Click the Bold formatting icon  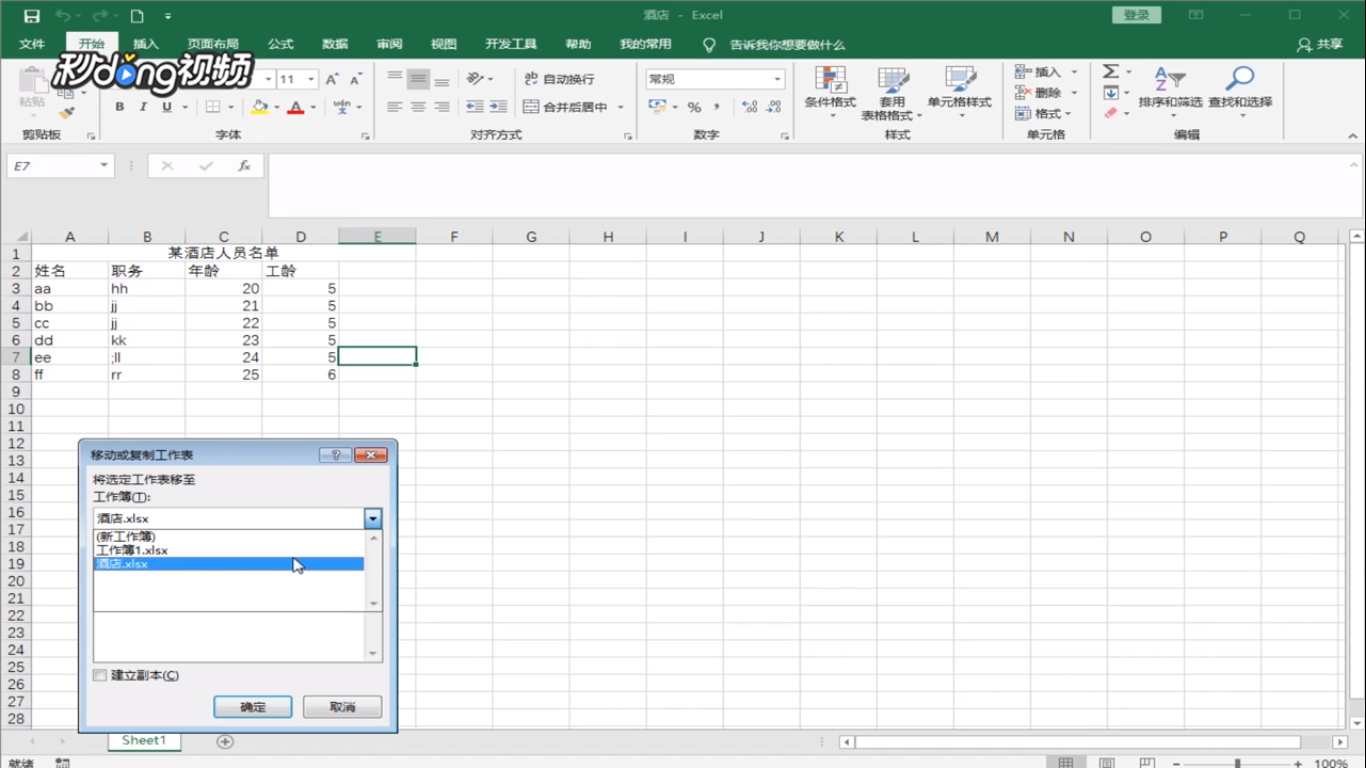120,107
